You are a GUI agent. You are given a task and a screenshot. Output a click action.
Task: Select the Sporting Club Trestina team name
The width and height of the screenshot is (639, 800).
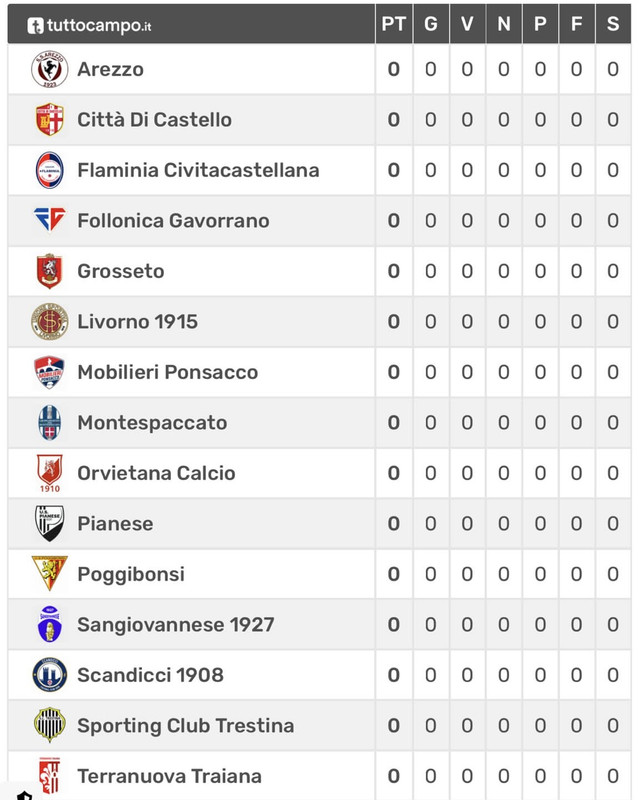[185, 726]
